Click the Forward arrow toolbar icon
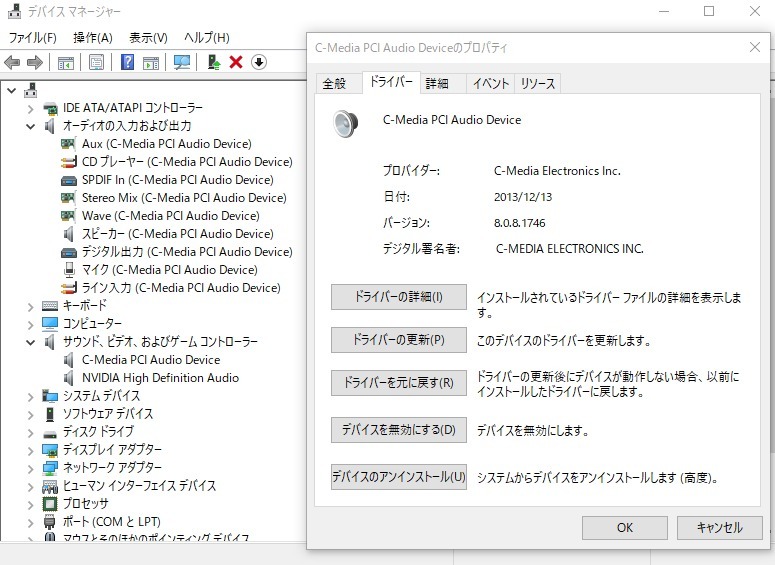The width and height of the screenshot is (775, 565). (35, 62)
